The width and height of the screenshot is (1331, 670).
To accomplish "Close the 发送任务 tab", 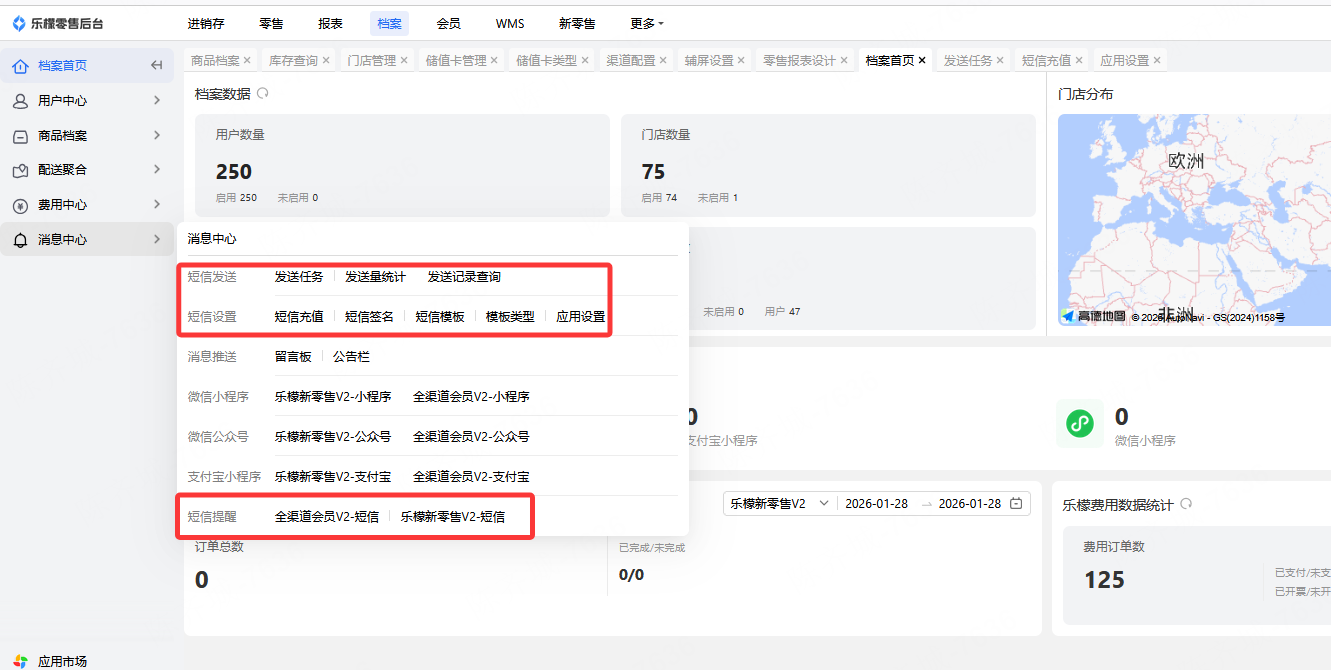I will [x=1001, y=60].
